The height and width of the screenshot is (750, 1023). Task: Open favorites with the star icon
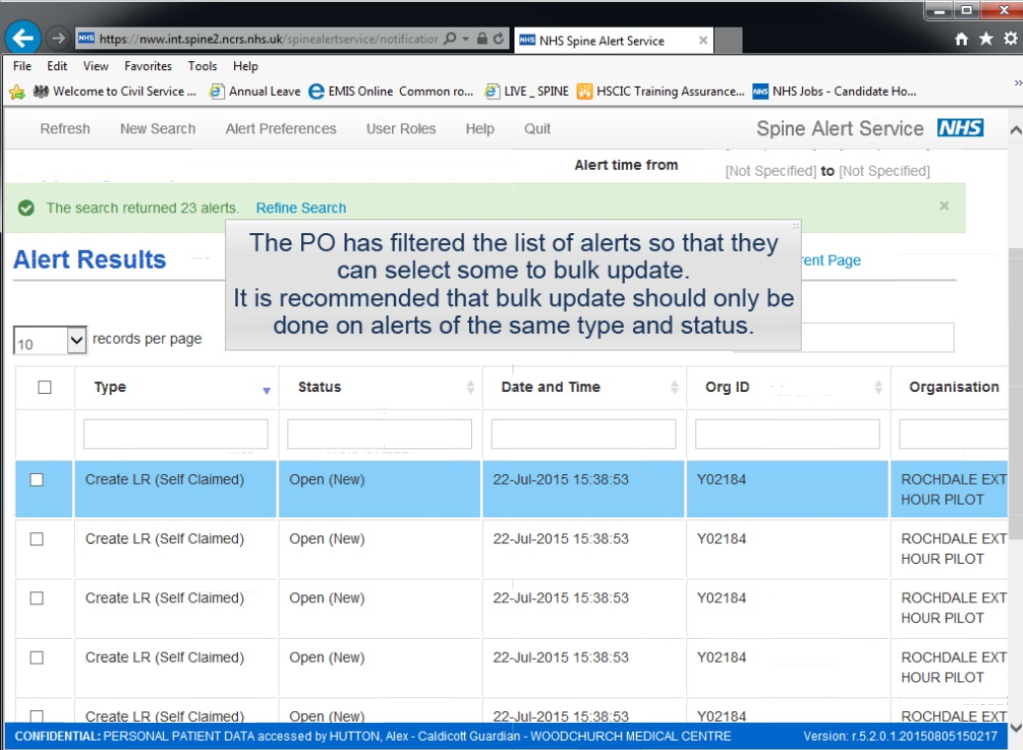pos(986,39)
